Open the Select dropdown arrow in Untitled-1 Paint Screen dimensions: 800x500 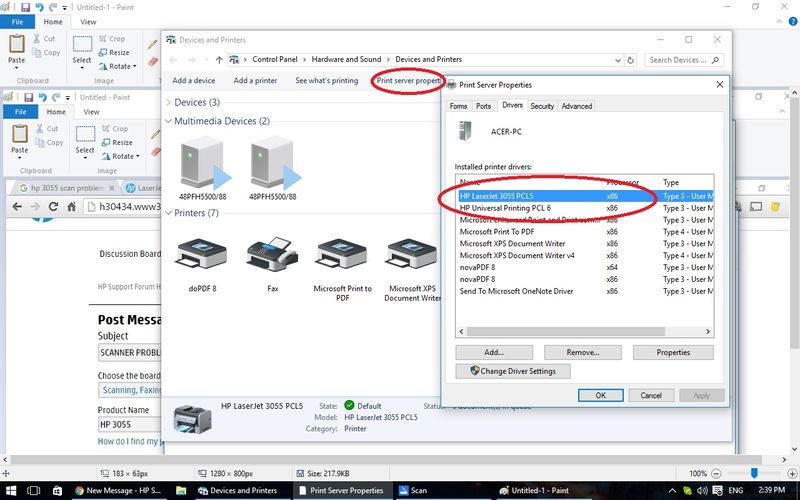click(82, 67)
